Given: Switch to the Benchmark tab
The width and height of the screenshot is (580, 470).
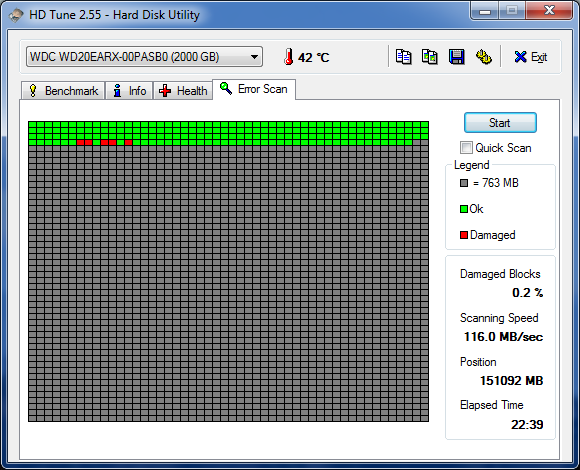Looking at the screenshot, I should pos(63,91).
